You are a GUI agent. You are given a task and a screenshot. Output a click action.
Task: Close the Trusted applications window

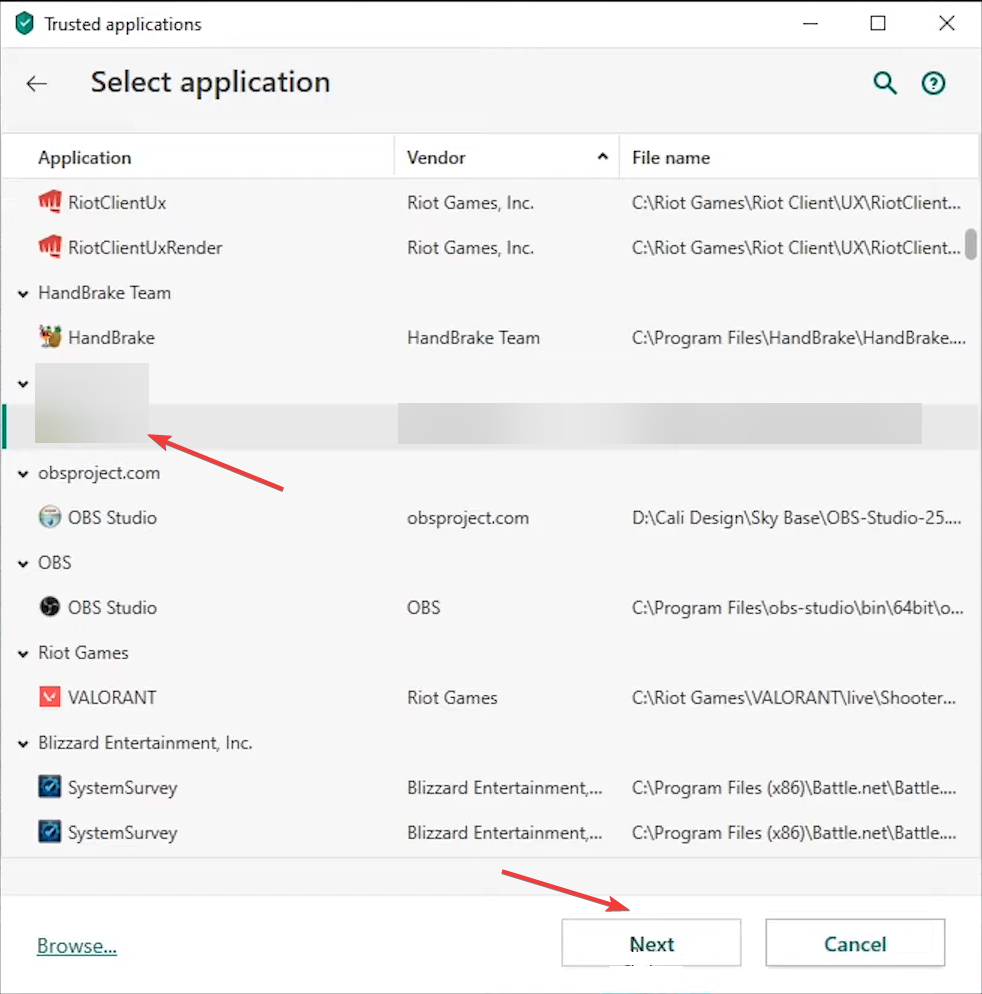coord(946,23)
